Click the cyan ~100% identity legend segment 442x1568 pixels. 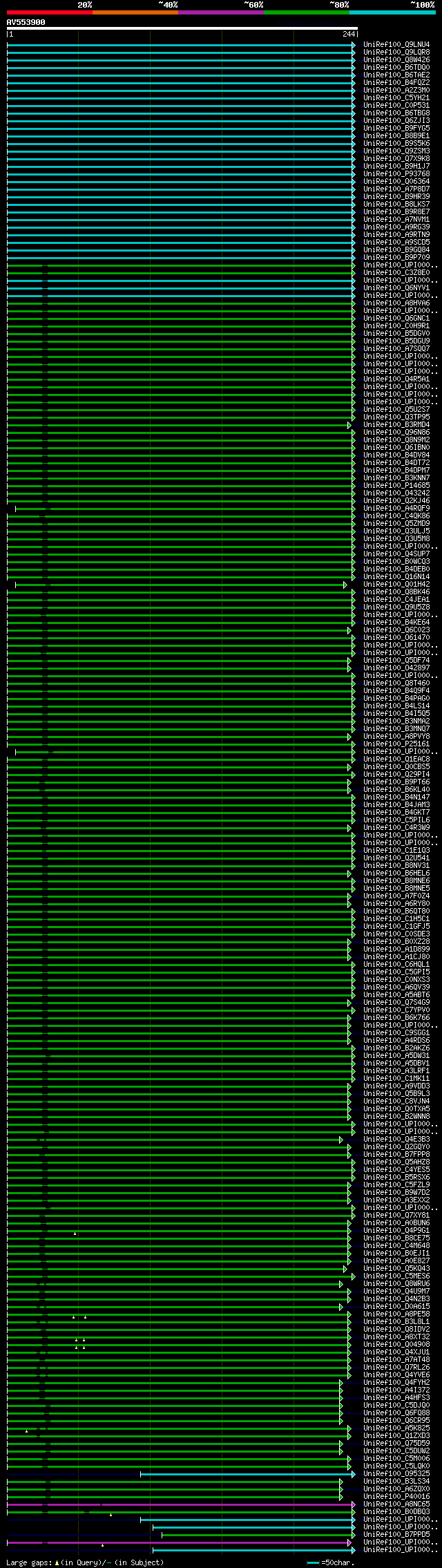click(x=392, y=12)
